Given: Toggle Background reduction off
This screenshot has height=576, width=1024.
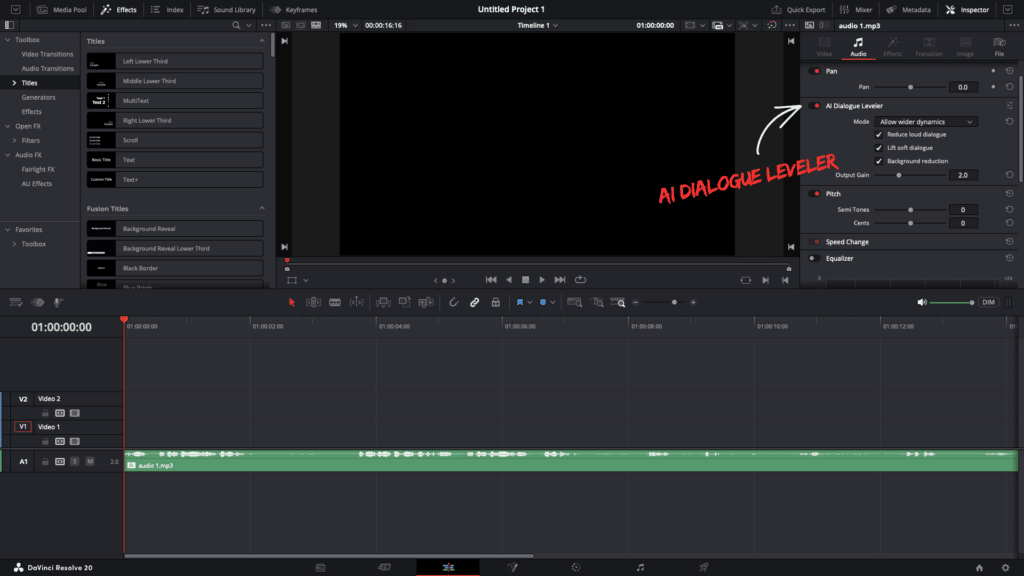Looking at the screenshot, I should point(878,160).
